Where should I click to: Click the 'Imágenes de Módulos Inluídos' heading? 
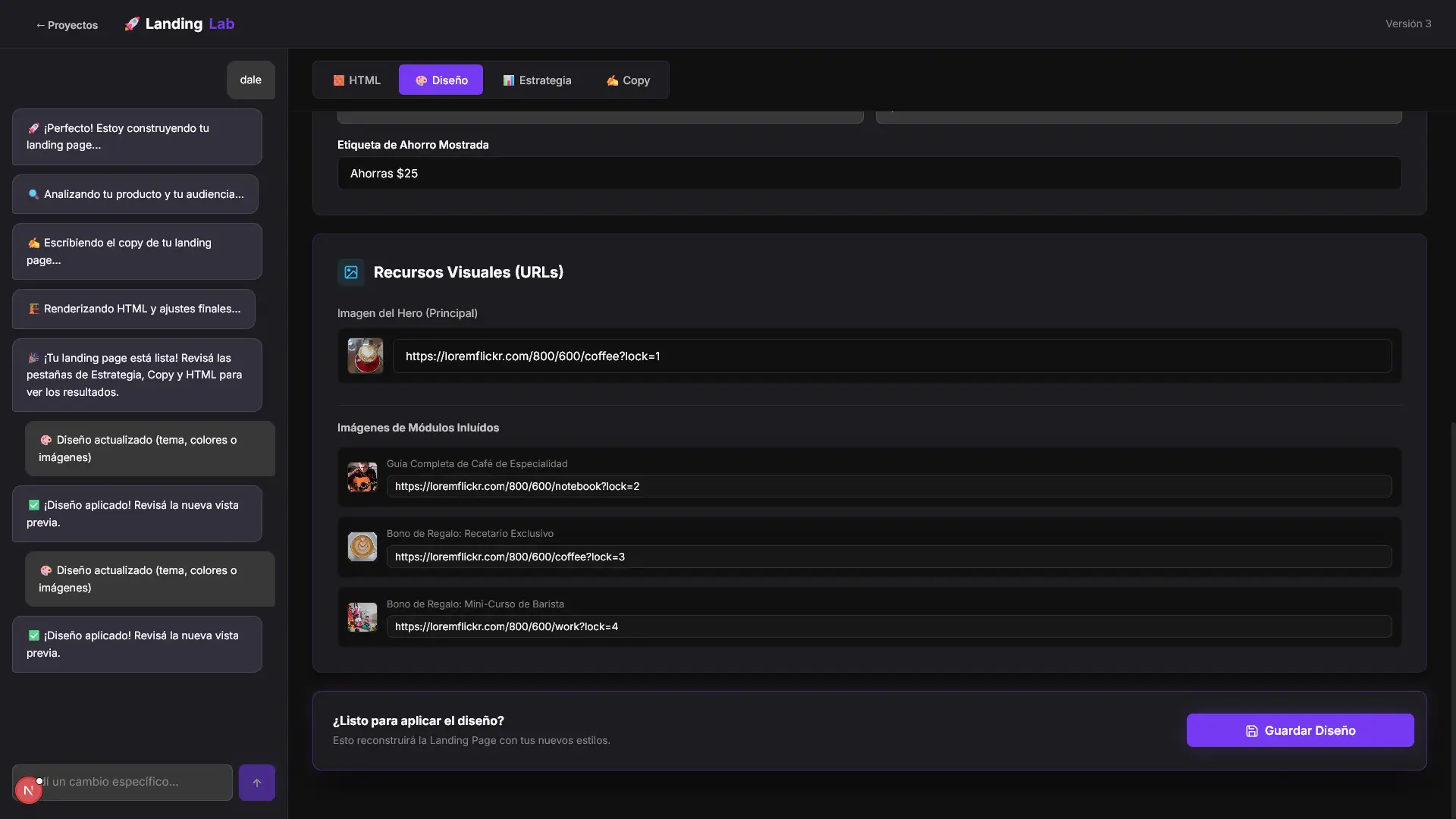click(x=418, y=428)
